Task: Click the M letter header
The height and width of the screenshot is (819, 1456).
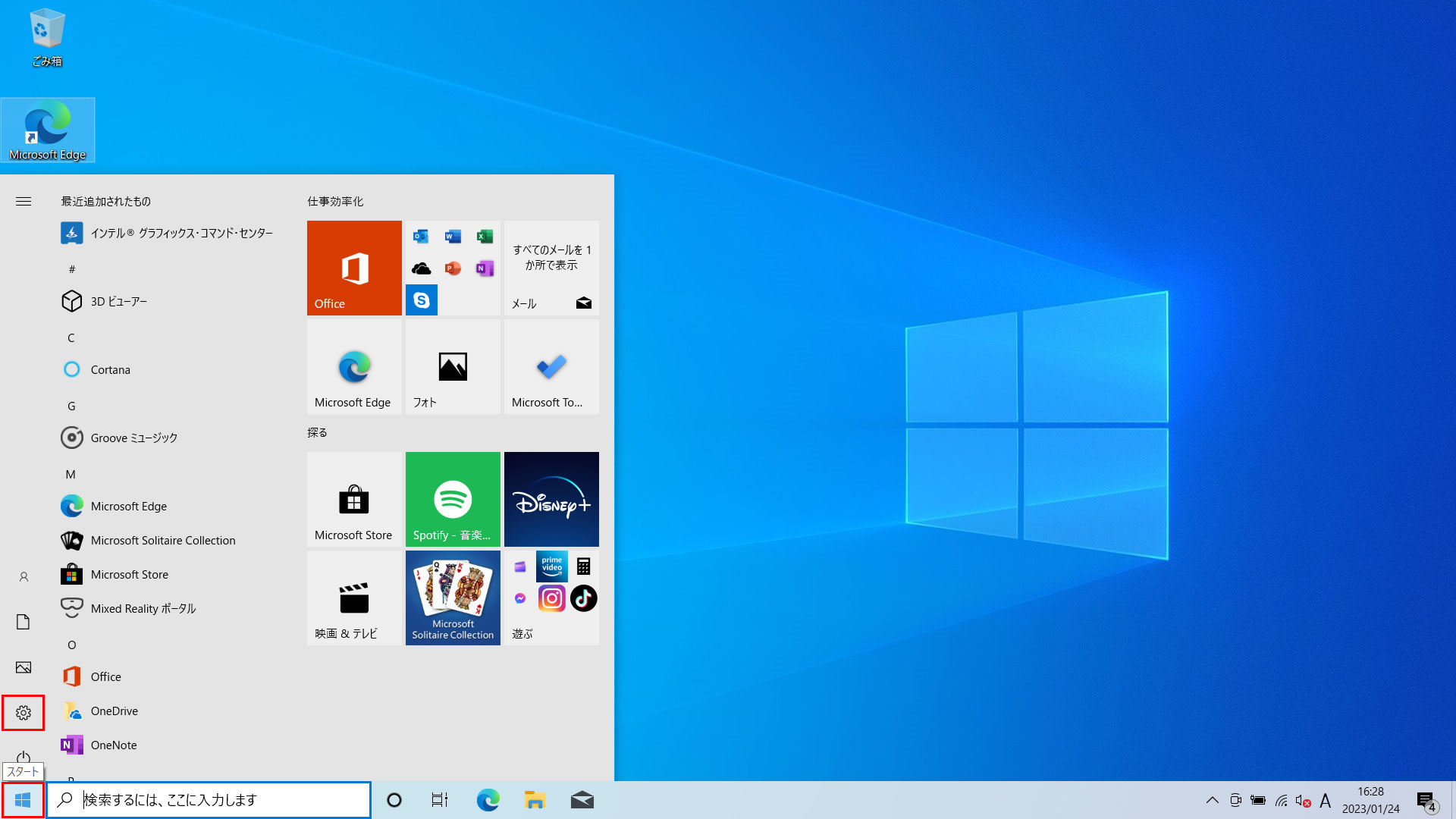Action: [x=71, y=474]
